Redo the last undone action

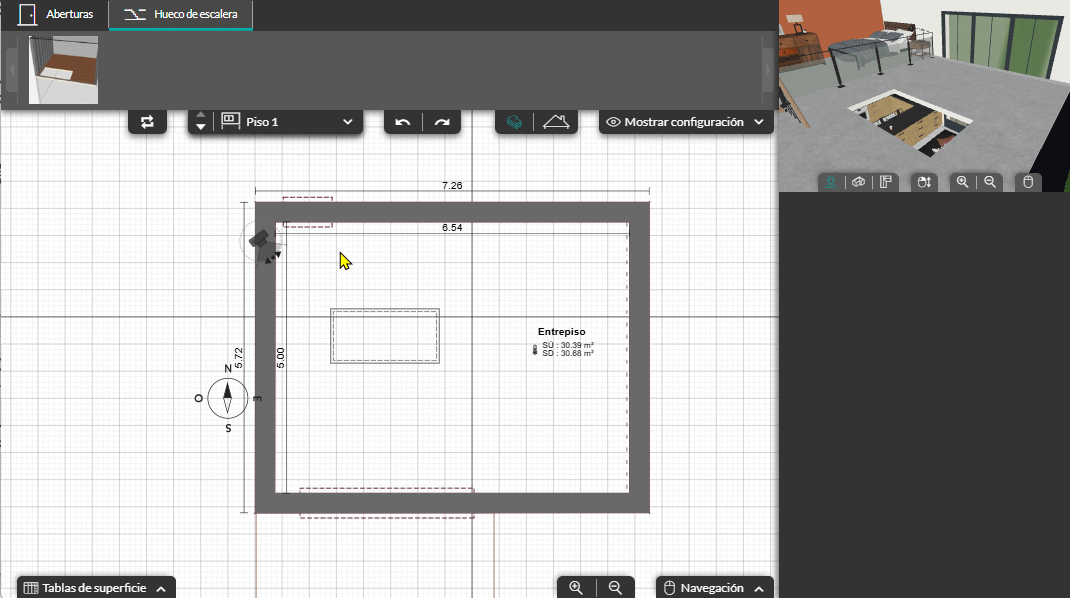(x=442, y=122)
